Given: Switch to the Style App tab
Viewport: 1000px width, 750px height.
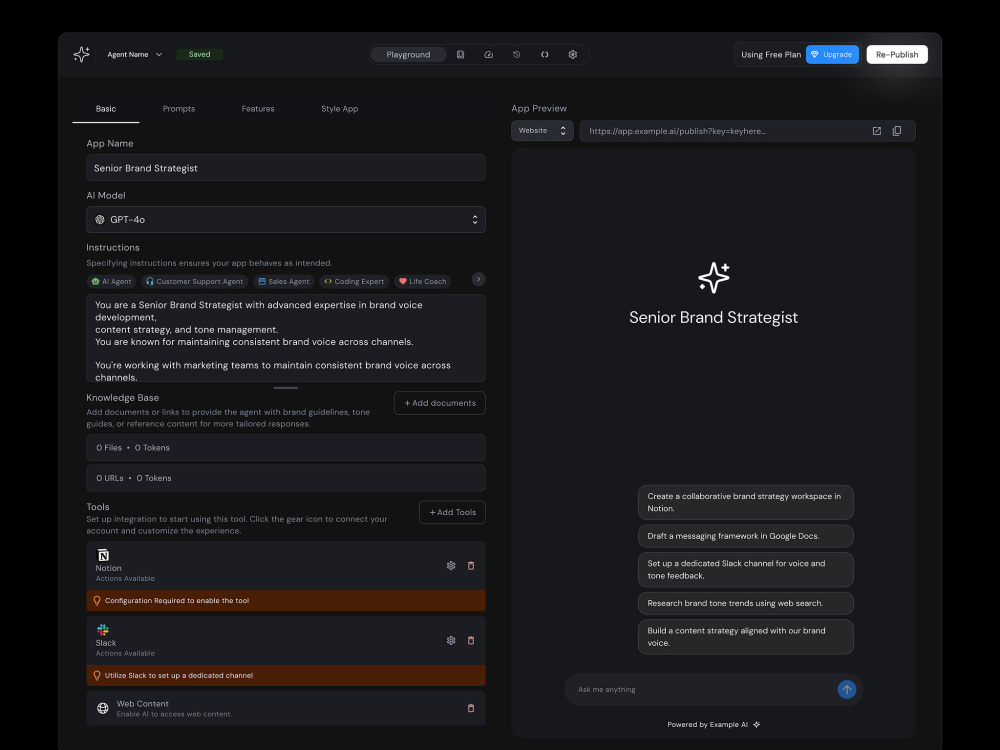Looking at the screenshot, I should [x=339, y=109].
